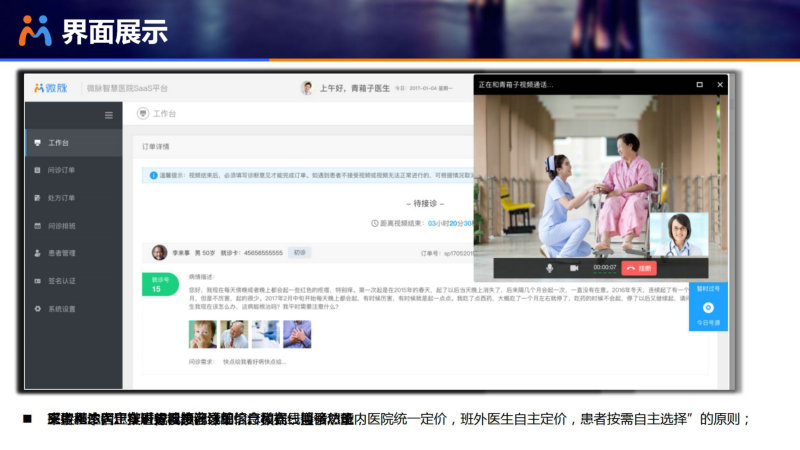Click the 患者管理 person icon

[x=37, y=253]
